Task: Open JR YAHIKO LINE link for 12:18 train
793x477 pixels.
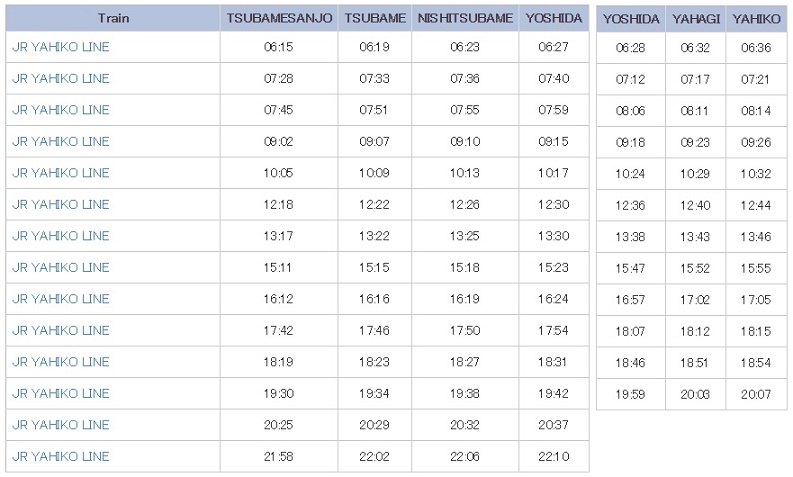Action: [x=60, y=205]
